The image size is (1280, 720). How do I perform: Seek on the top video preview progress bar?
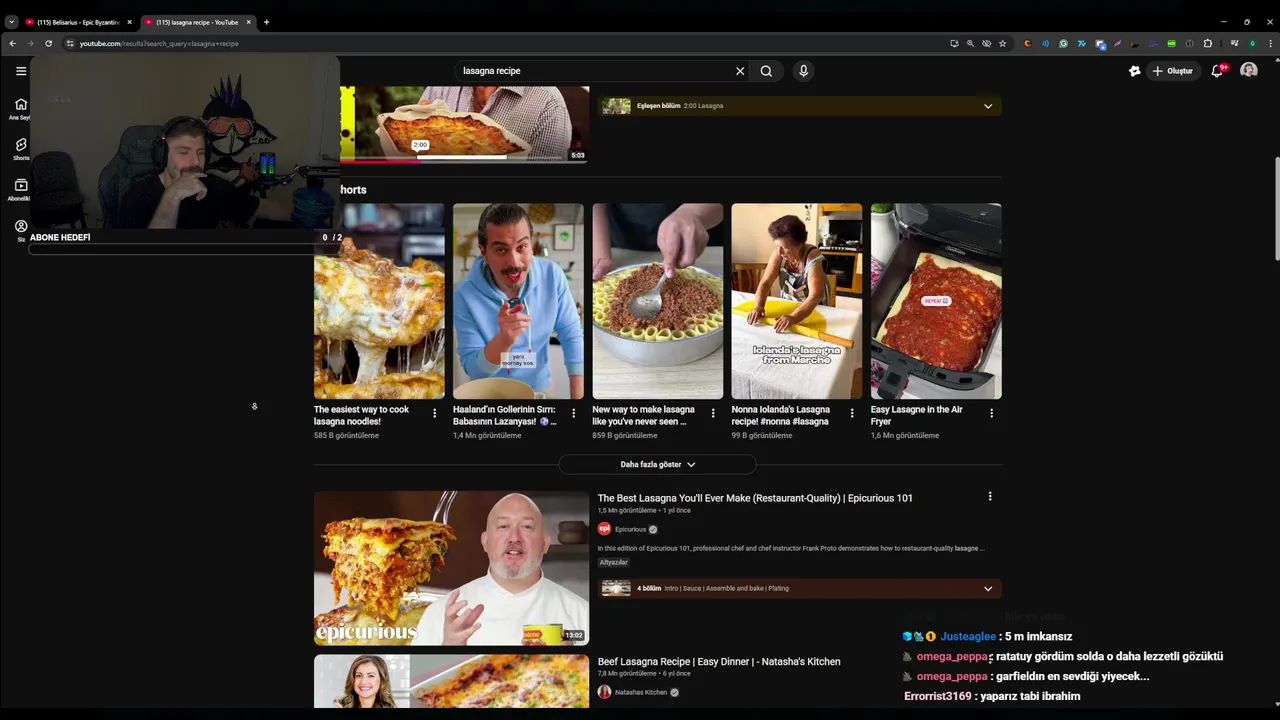tap(463, 158)
